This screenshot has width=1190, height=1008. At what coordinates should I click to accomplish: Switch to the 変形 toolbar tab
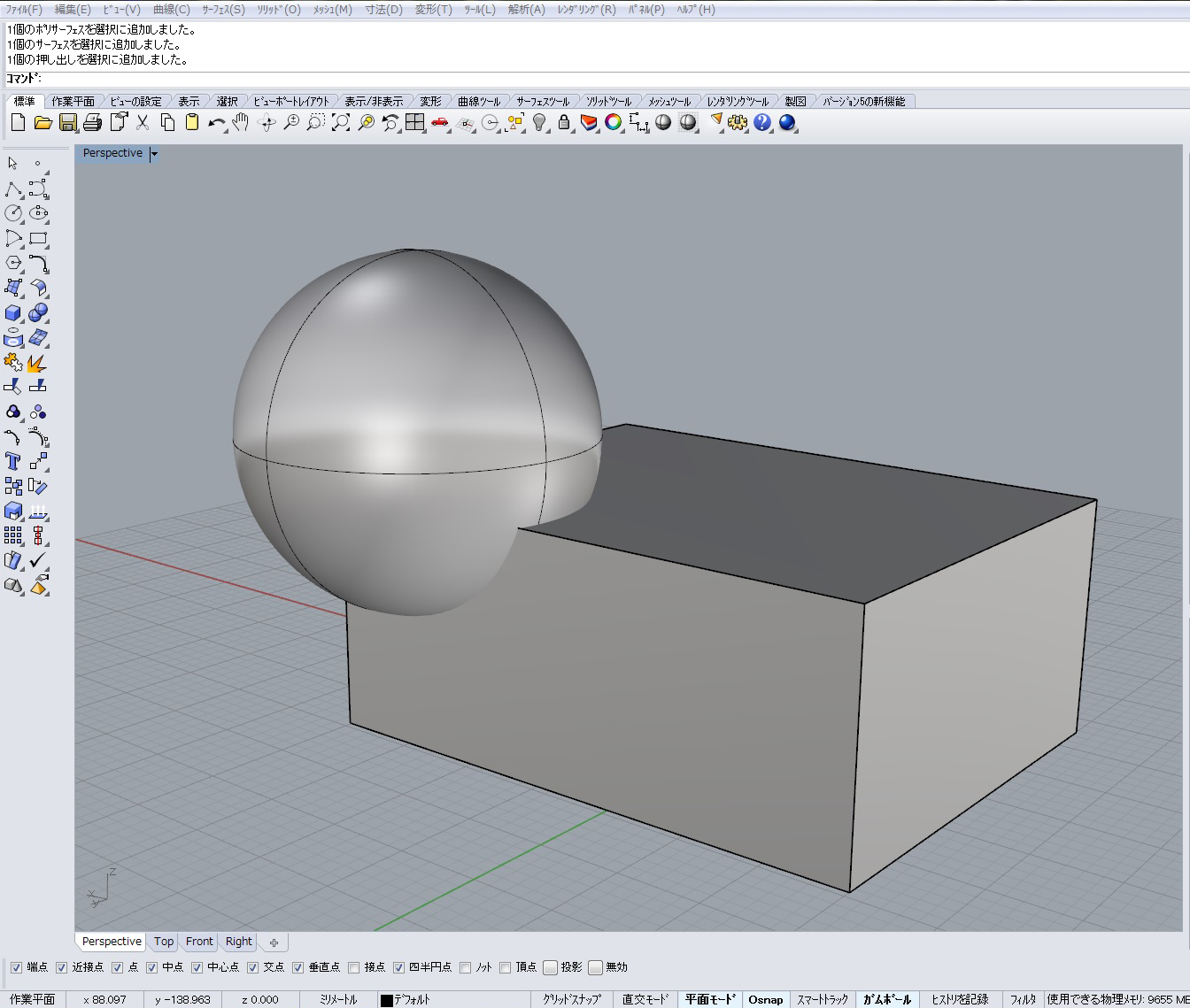[x=430, y=102]
